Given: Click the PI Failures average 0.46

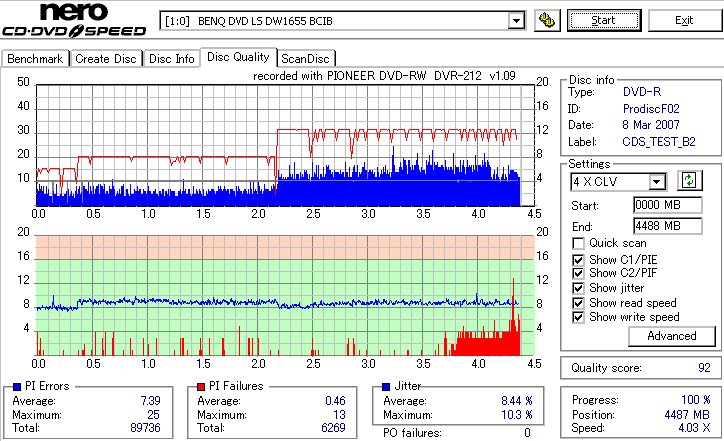Looking at the screenshot, I should (335, 401).
